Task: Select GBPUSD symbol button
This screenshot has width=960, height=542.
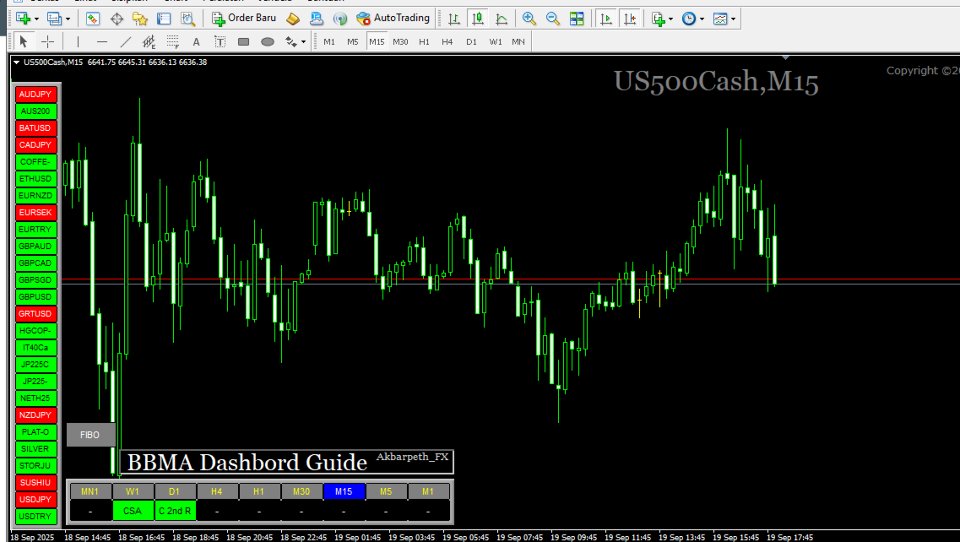Action: 35,297
